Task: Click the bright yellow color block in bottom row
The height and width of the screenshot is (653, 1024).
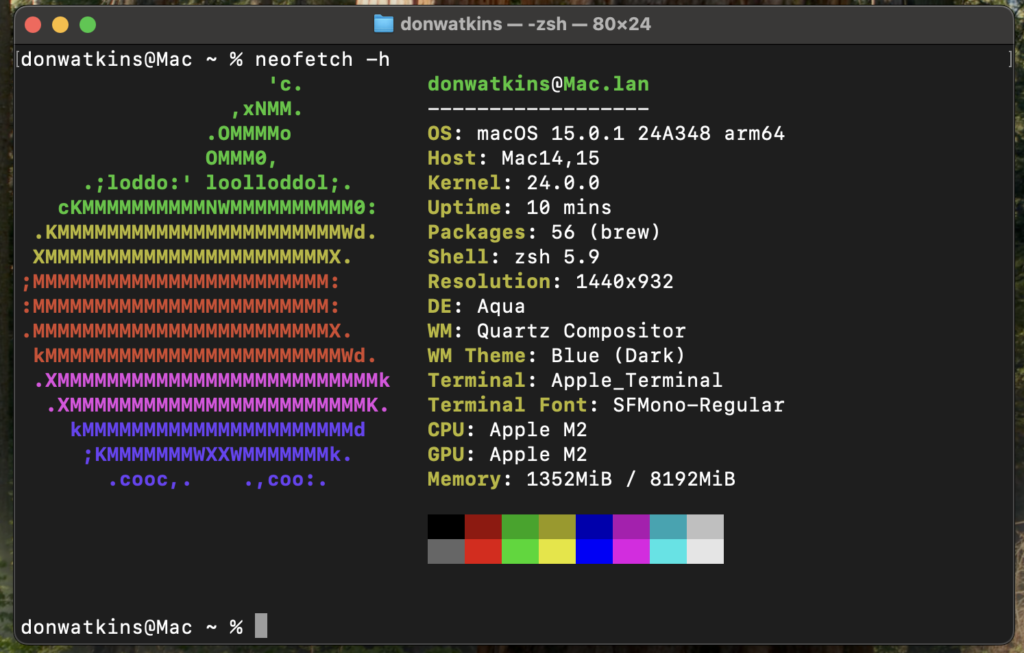Action: (x=557, y=551)
